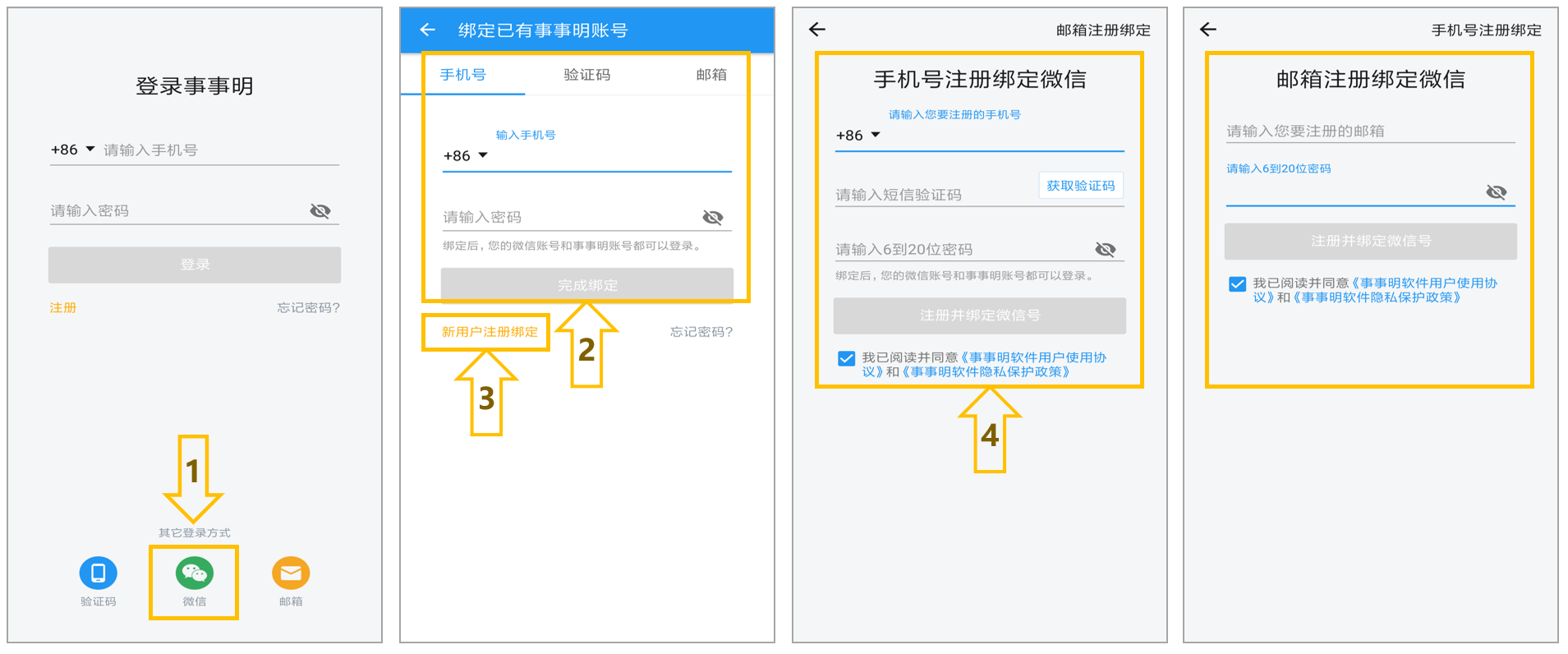This screenshot has height=654, width=1568.
Task: Switch to the 验证码 tab
Action: (x=586, y=75)
